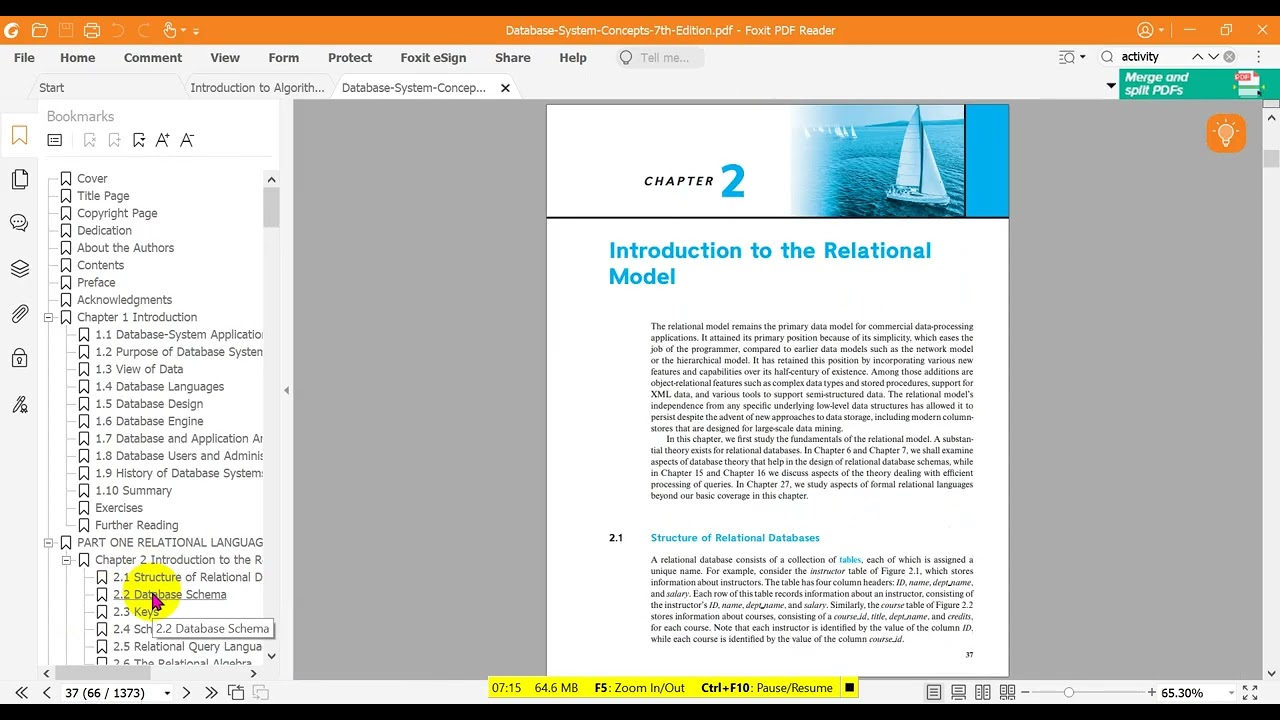Go to the next page

(x=186, y=692)
